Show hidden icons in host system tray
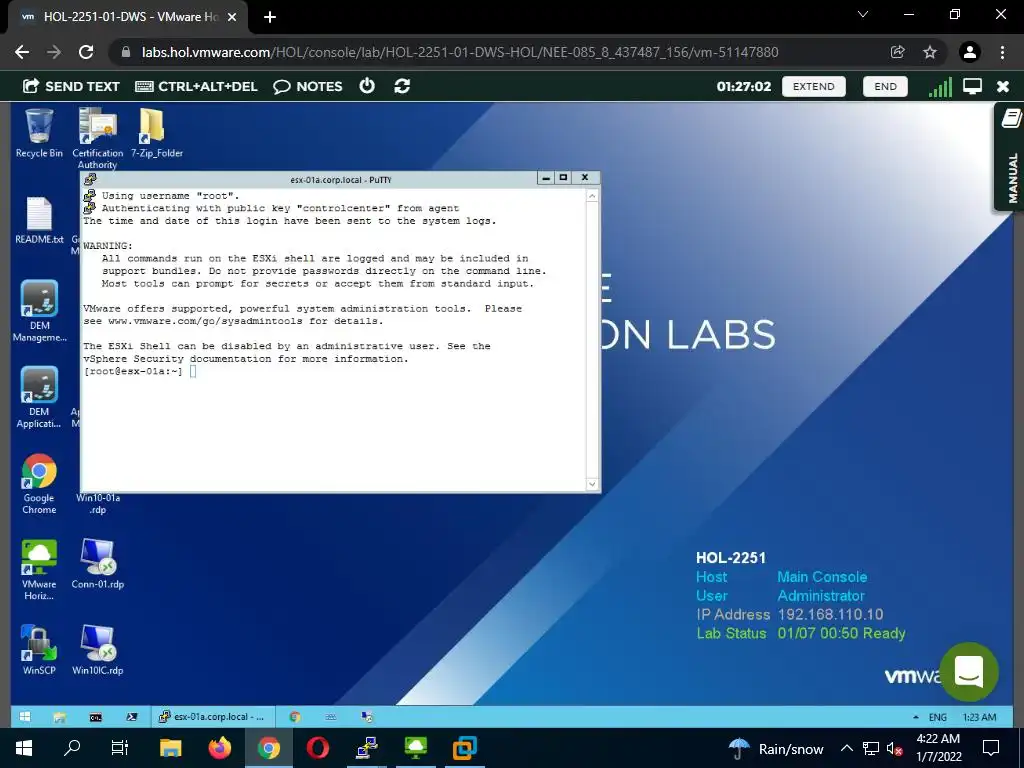The width and height of the screenshot is (1024, 768). click(x=846, y=748)
